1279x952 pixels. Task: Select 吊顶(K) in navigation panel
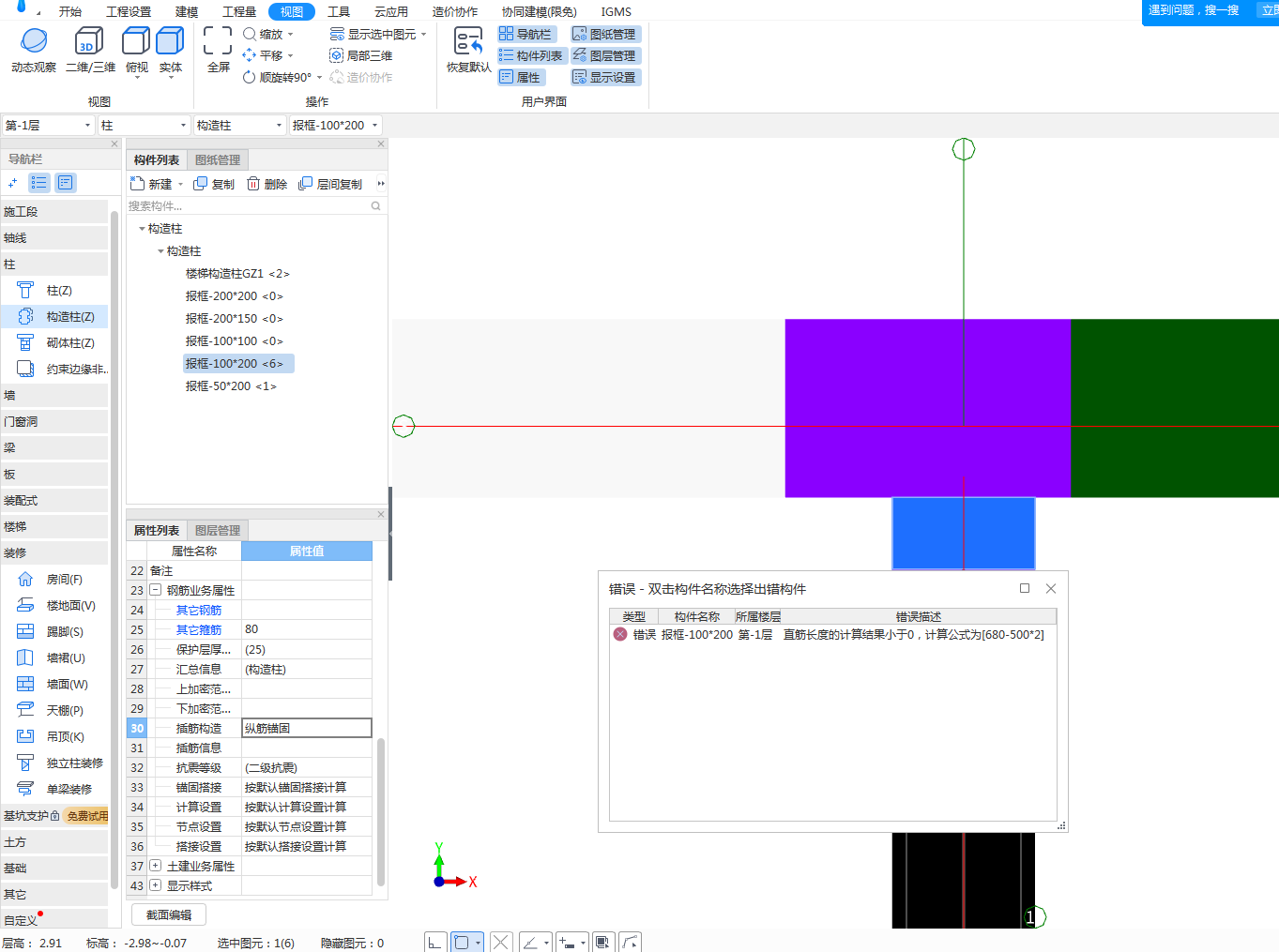click(x=54, y=737)
